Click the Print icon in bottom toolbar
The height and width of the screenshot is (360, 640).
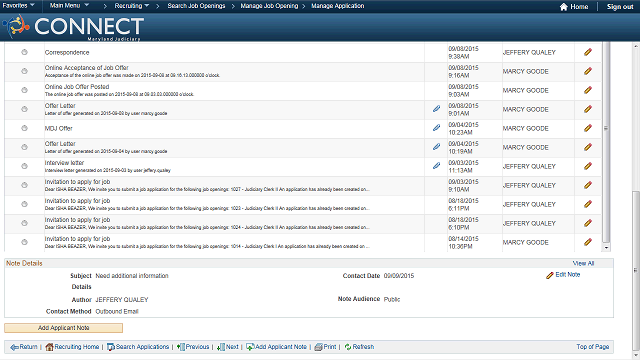[x=318, y=347]
